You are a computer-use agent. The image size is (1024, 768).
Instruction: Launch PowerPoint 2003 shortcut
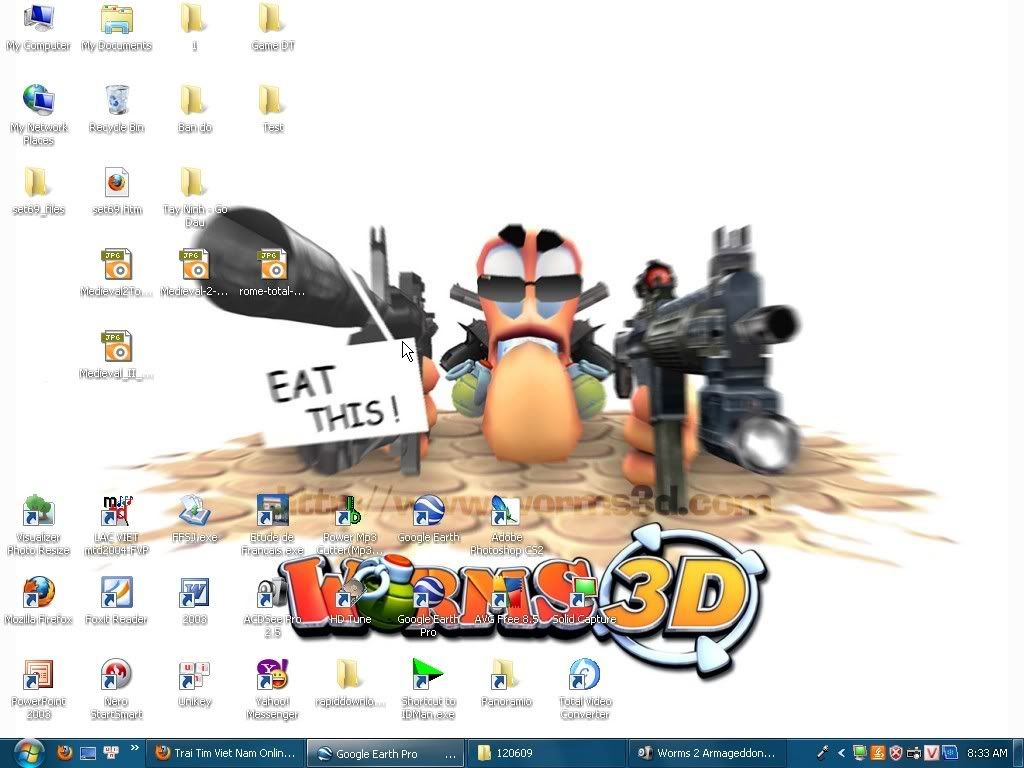tap(38, 690)
